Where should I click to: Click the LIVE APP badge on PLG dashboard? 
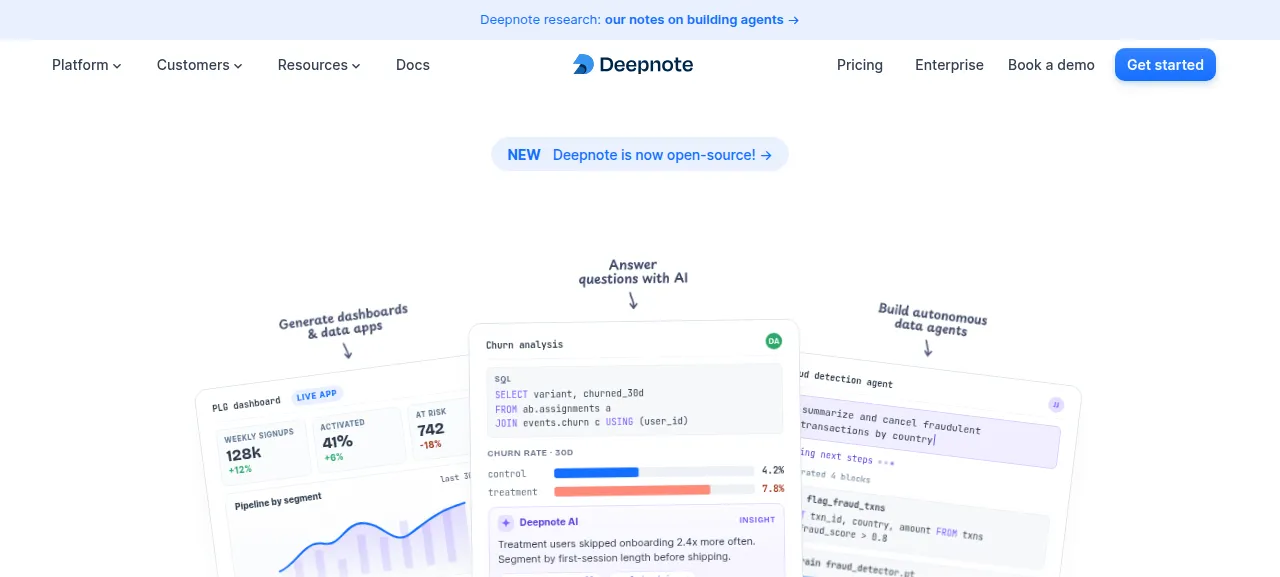pos(316,396)
